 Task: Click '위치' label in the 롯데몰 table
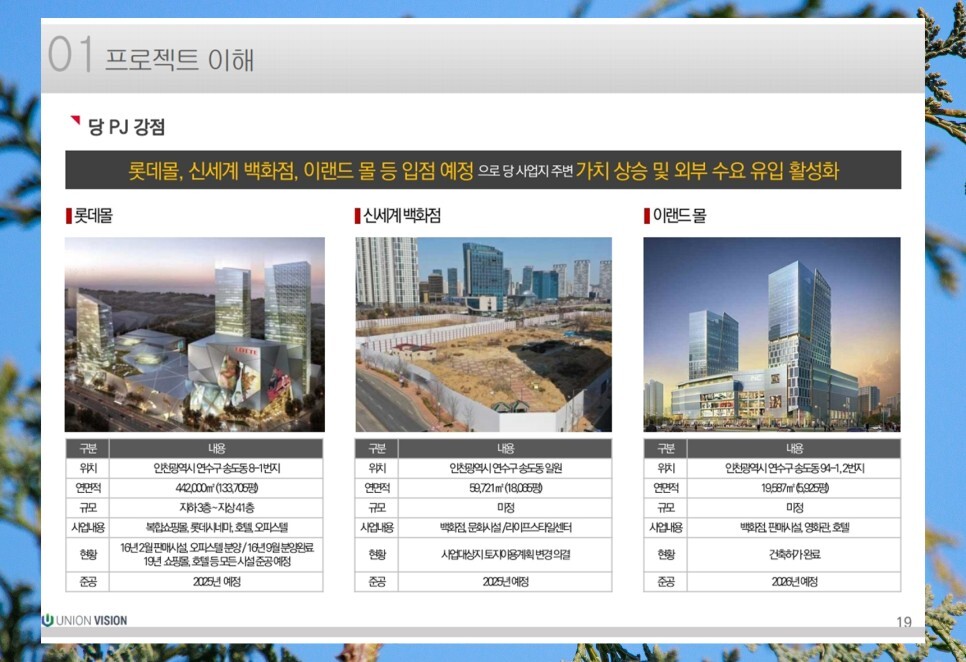87,468
